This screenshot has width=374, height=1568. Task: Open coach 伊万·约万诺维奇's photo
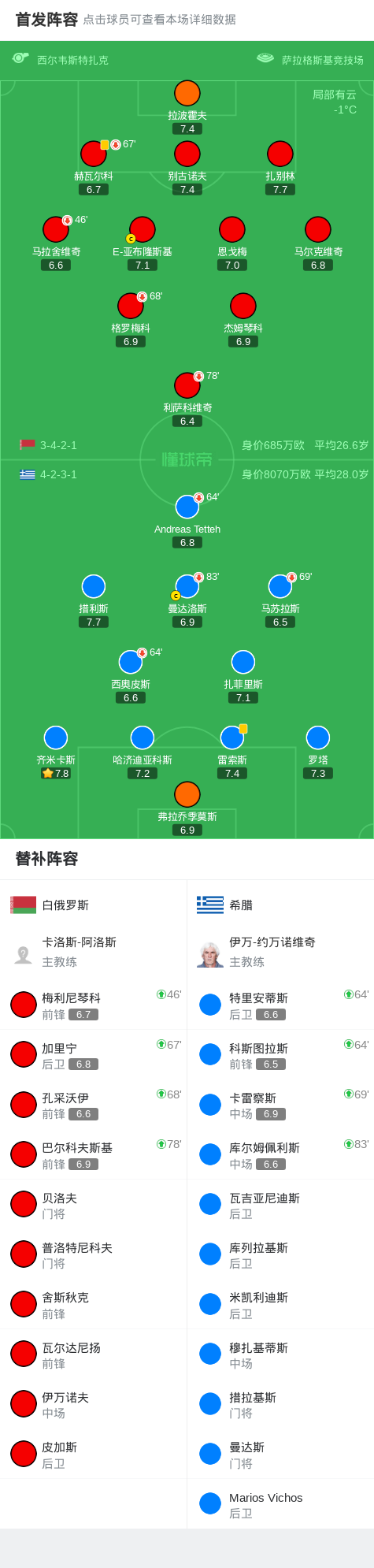point(210,953)
